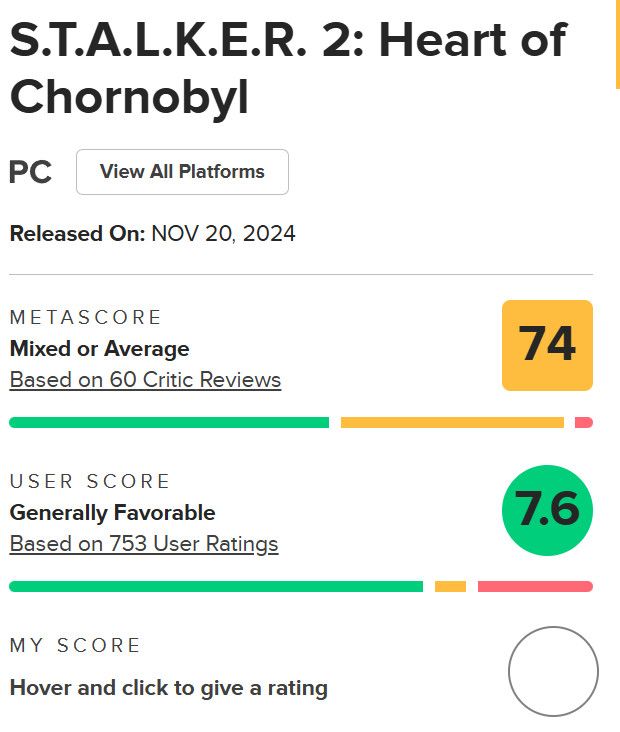Click the empty My Score rating circle
620x732 pixels.
click(553, 671)
